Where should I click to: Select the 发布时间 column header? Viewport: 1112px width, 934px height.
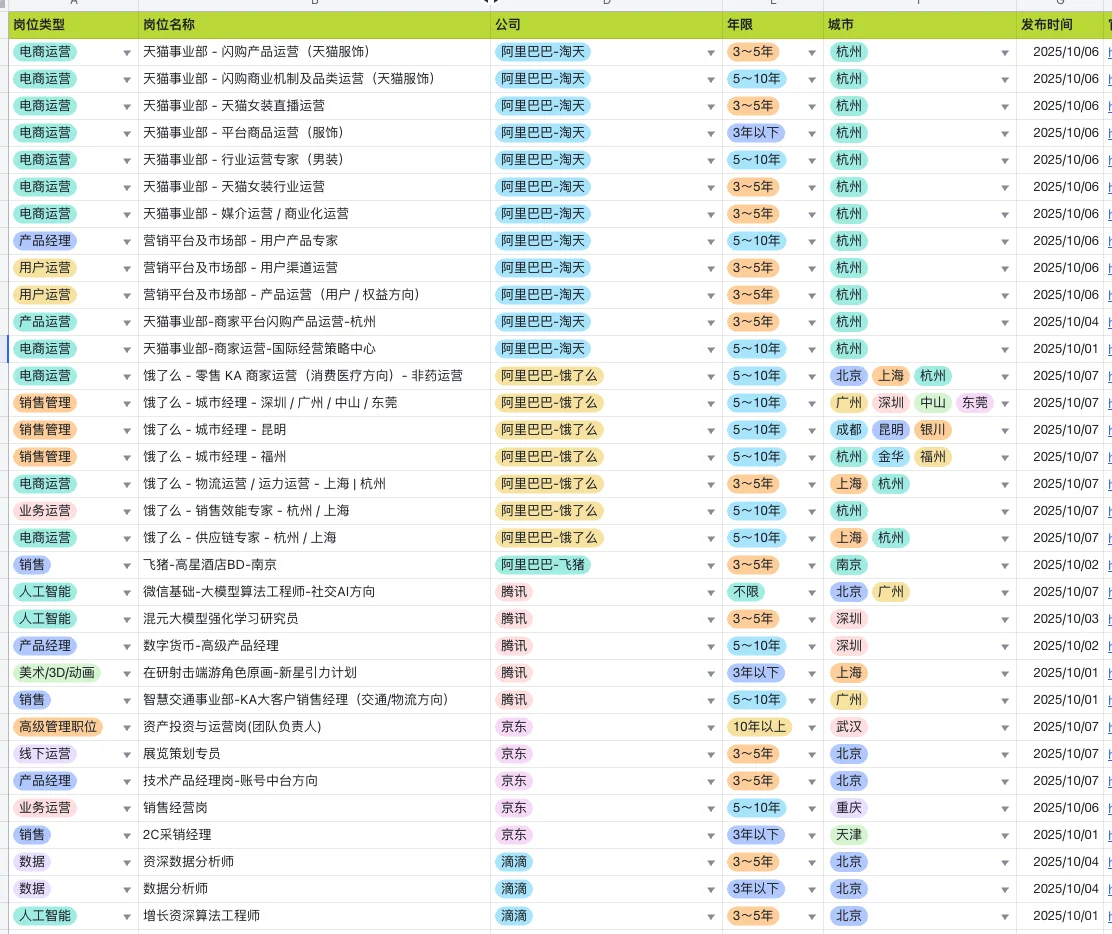pos(1060,25)
